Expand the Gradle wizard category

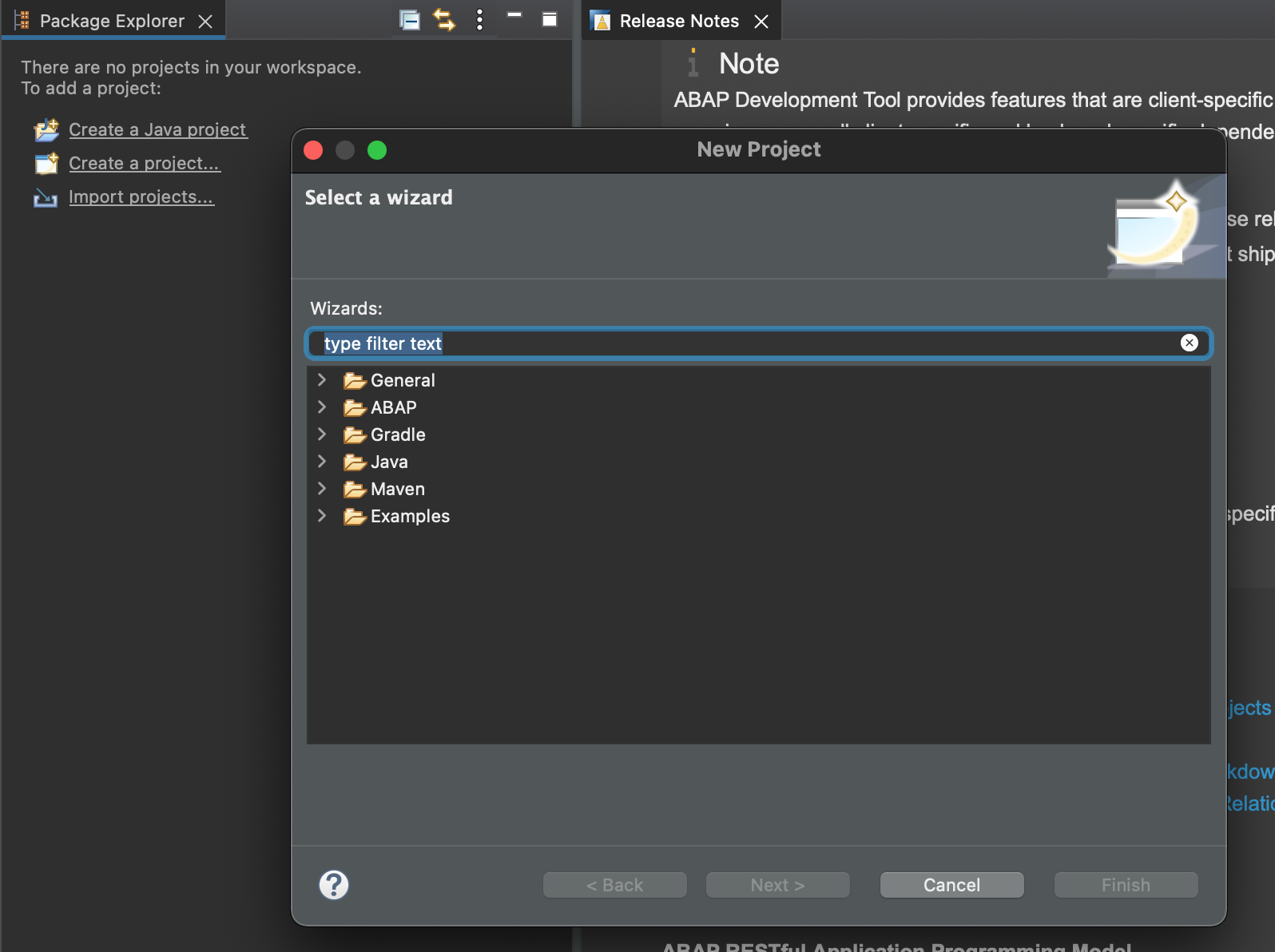coord(322,434)
